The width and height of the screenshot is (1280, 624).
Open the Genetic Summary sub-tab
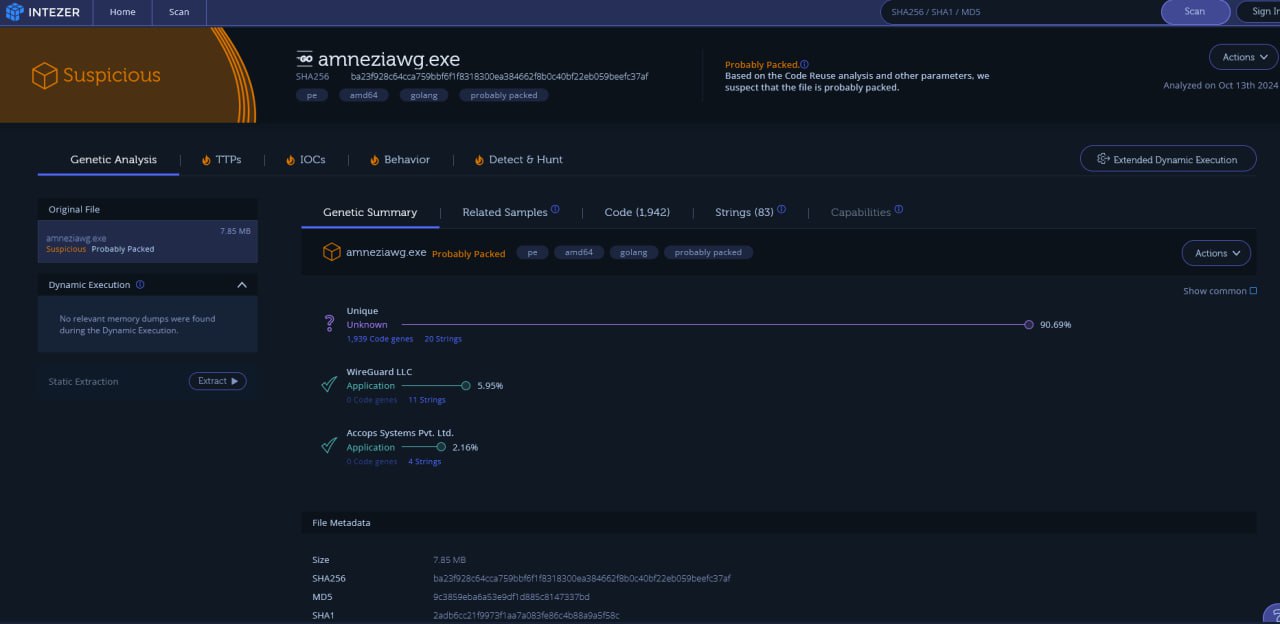[x=370, y=212]
